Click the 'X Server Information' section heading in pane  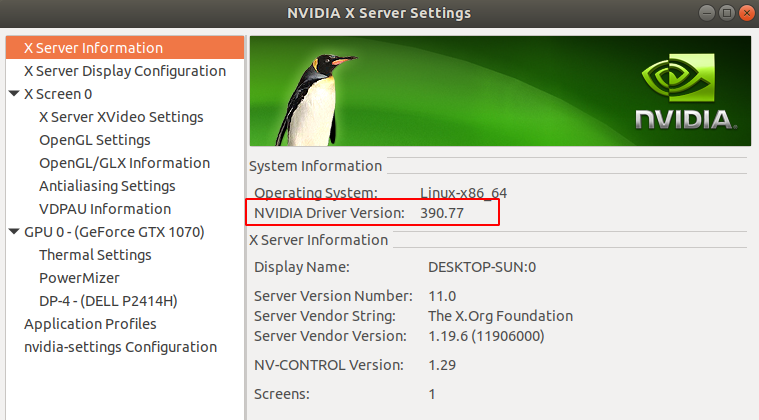pyautogui.click(x=319, y=240)
